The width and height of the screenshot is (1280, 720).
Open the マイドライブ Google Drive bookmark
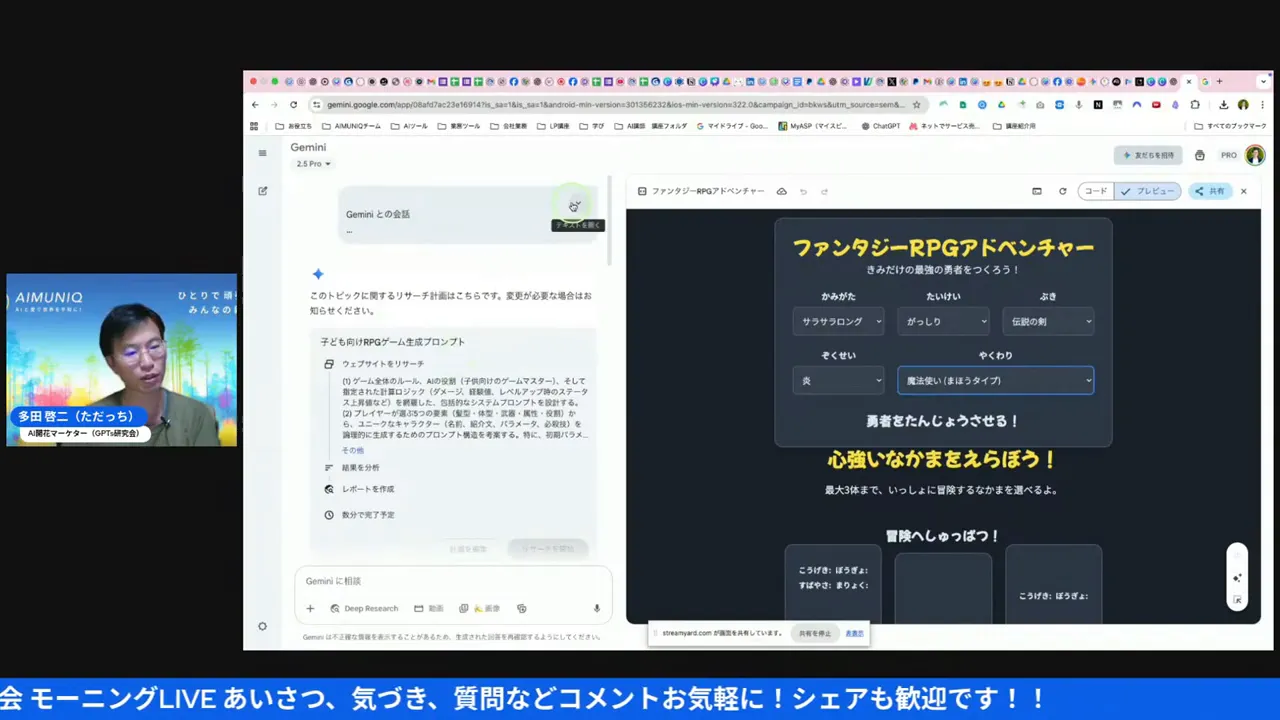[732, 126]
